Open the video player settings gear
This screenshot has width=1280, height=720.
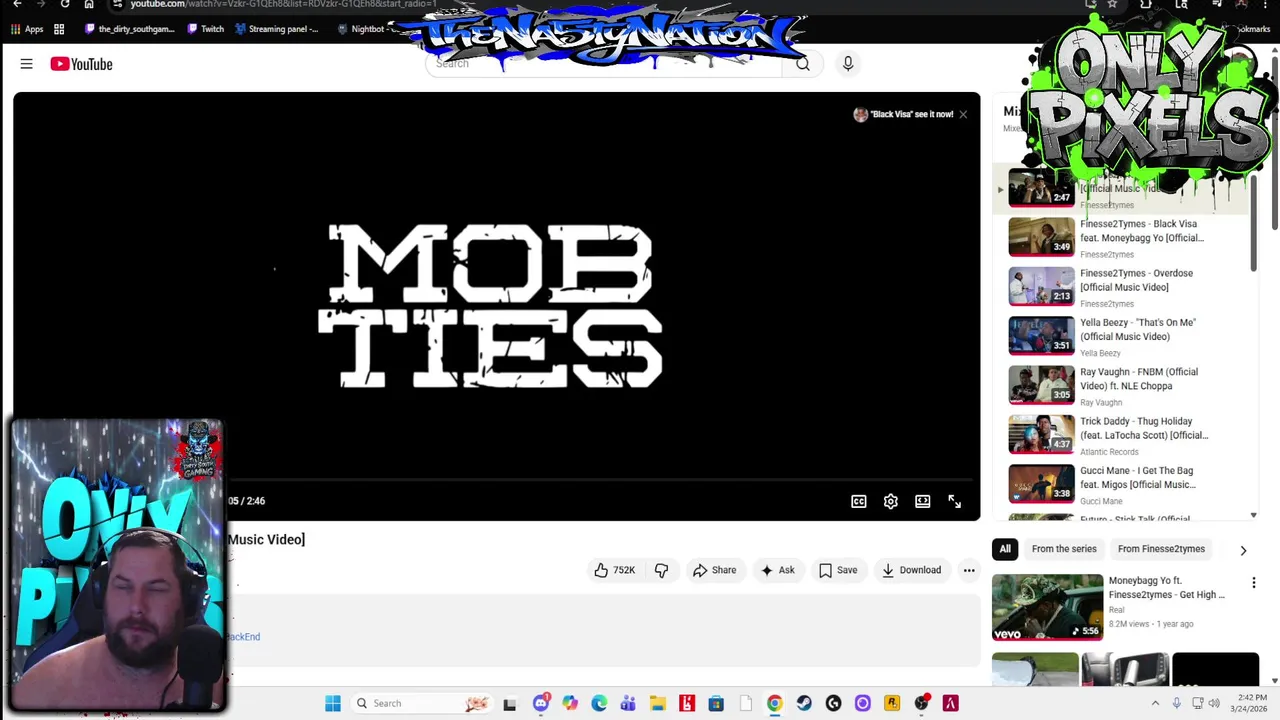(x=890, y=501)
